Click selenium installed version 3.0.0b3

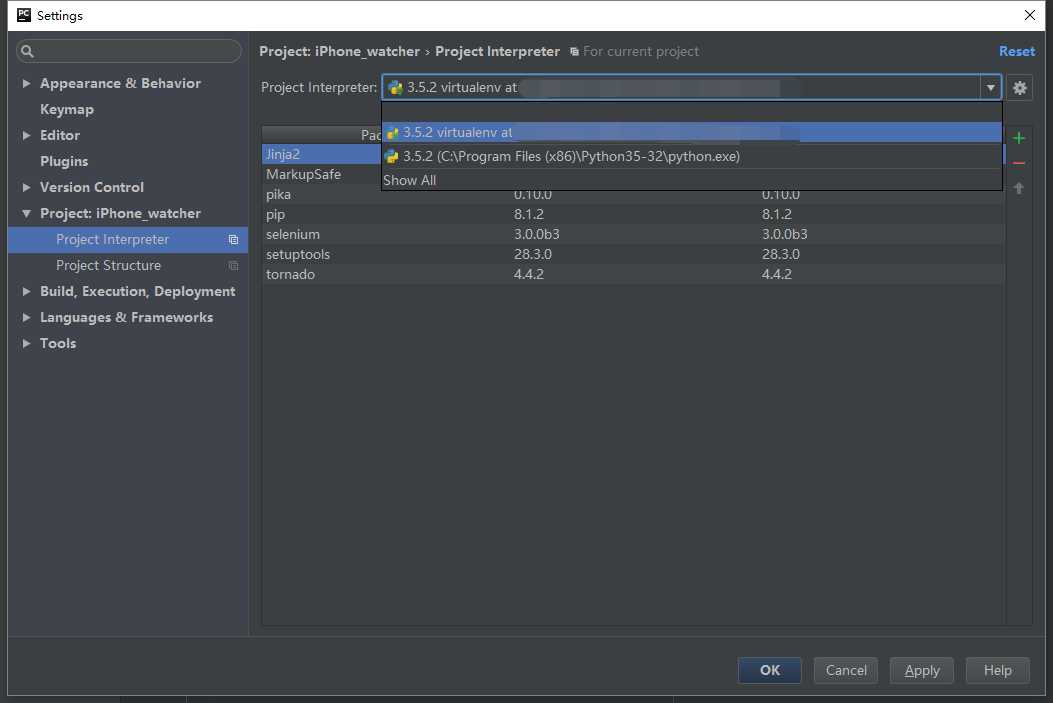(537, 234)
